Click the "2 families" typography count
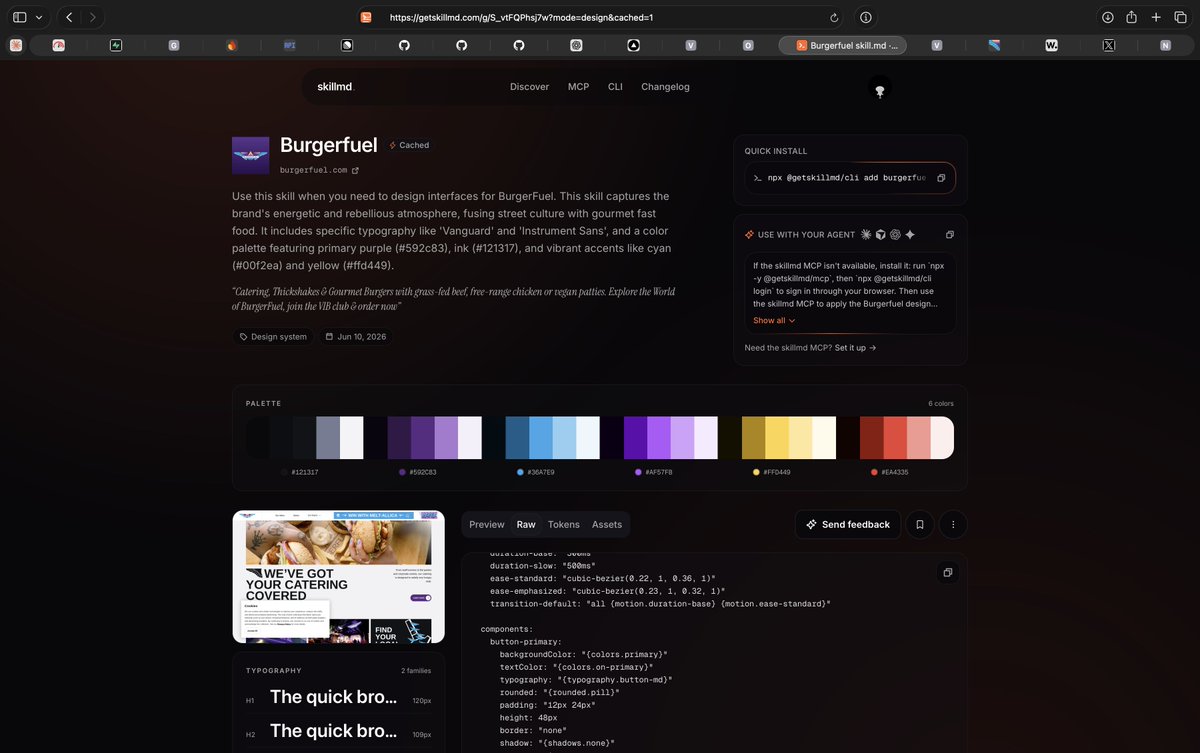Image resolution: width=1200 pixels, height=753 pixels. tap(416, 670)
